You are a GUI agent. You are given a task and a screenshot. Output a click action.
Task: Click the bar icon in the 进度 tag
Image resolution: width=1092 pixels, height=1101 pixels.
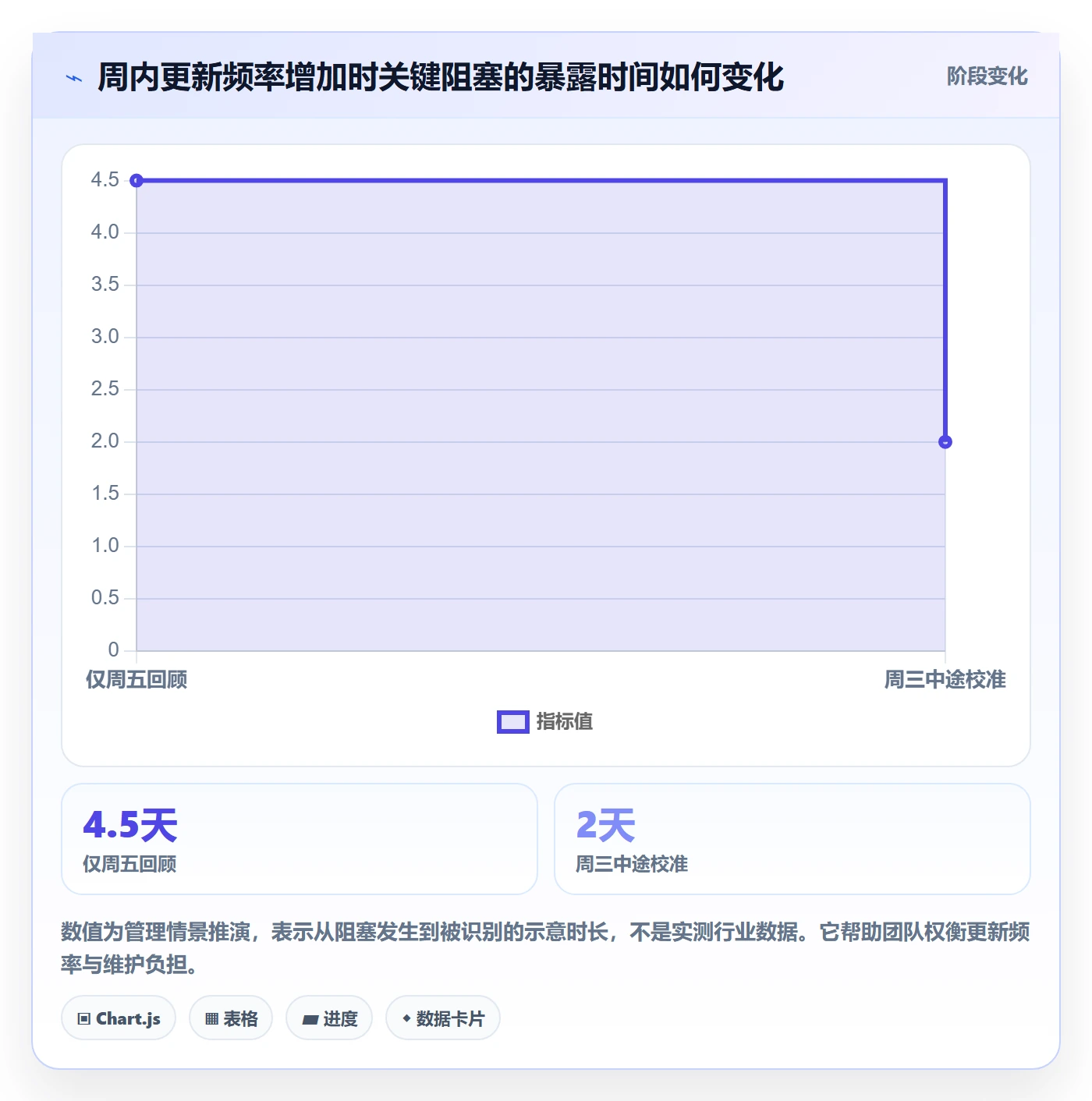coord(310,1019)
